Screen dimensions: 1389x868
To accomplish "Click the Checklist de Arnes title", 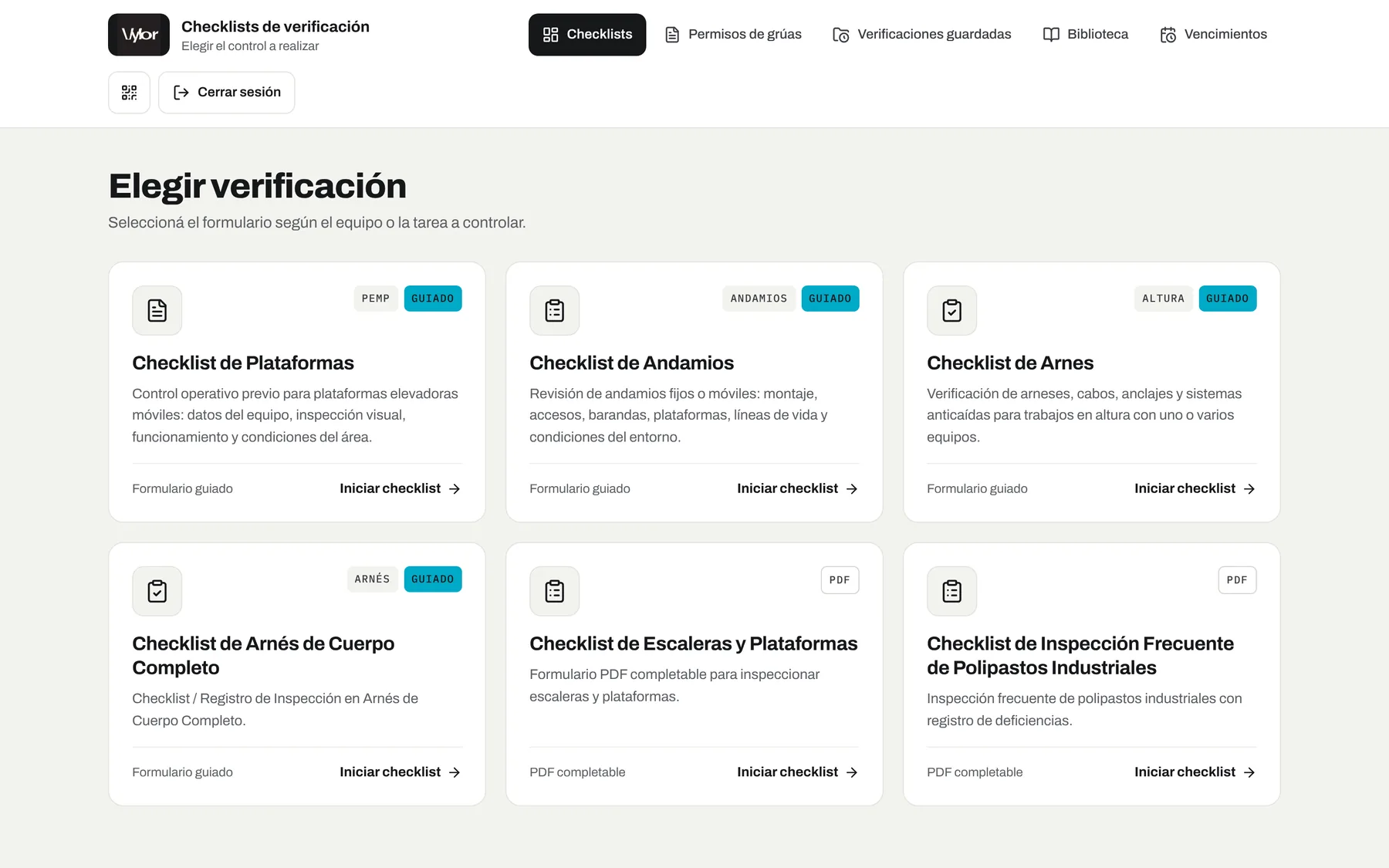I will tap(1010, 363).
